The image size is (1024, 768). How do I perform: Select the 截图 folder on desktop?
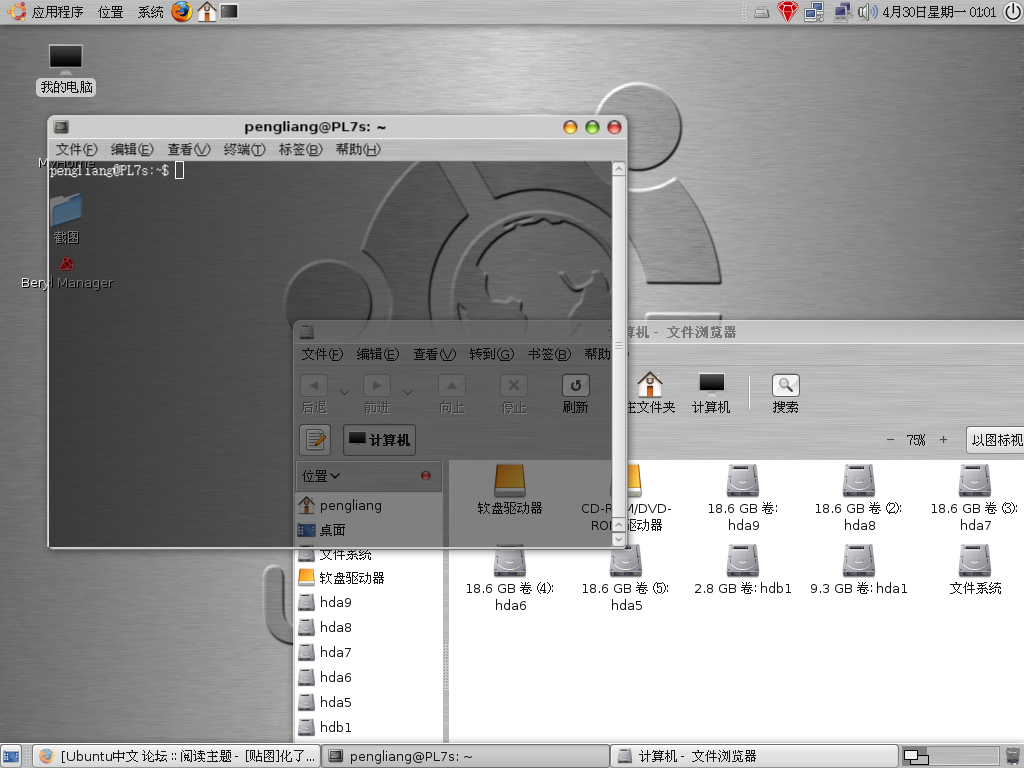(66, 219)
